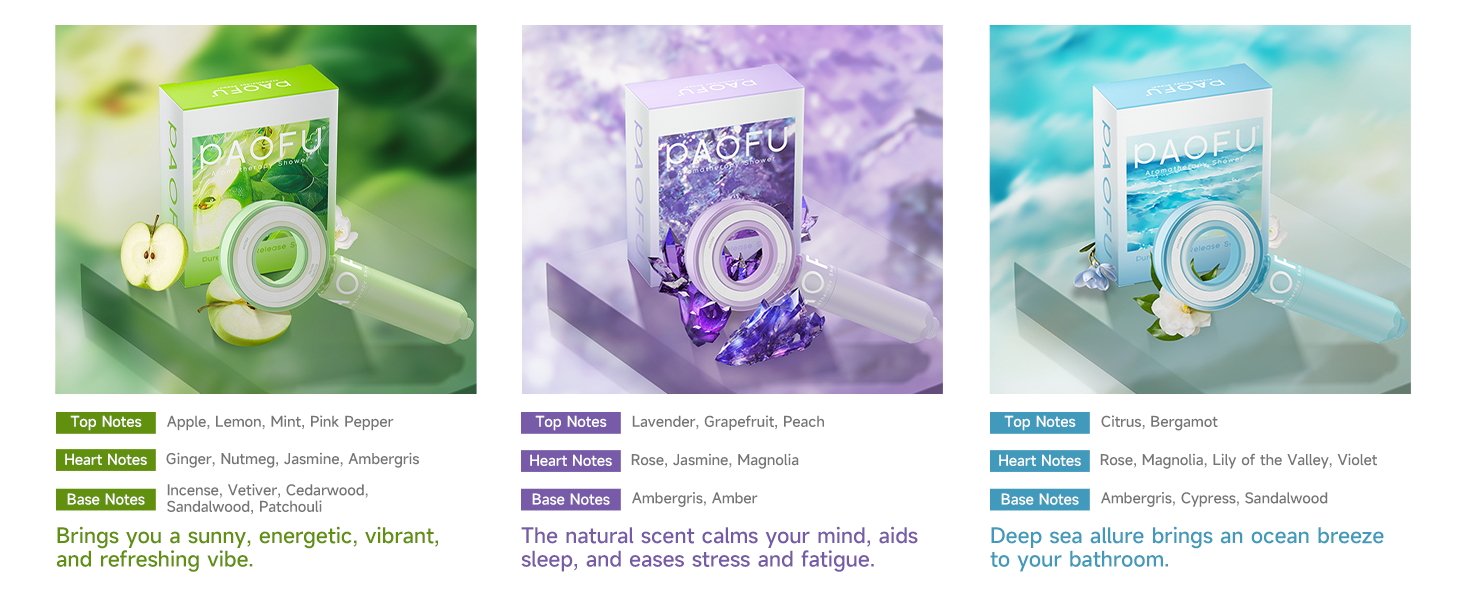
Task: Select the purple Base Notes label
Action: (571, 499)
